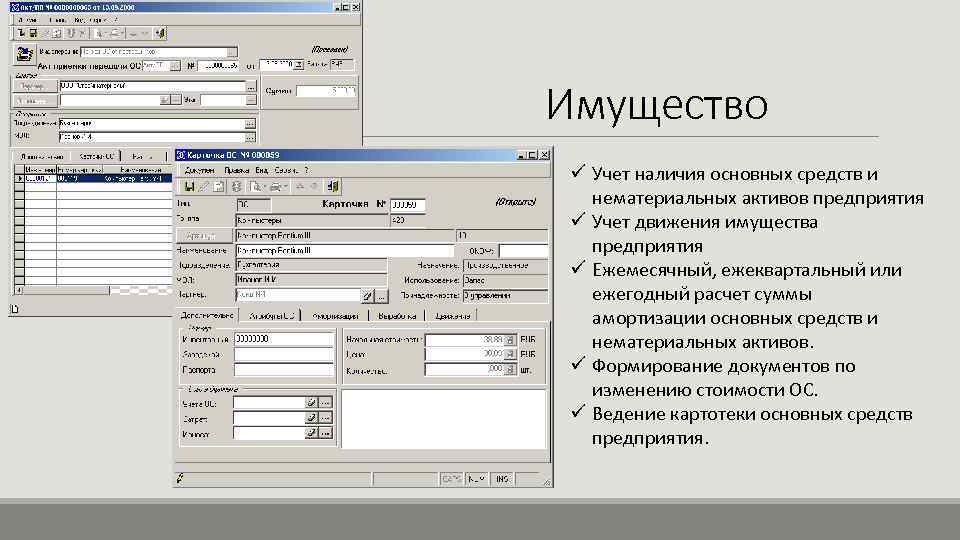
Task: Click the Сумма field in Акт window
Action: 326,91
